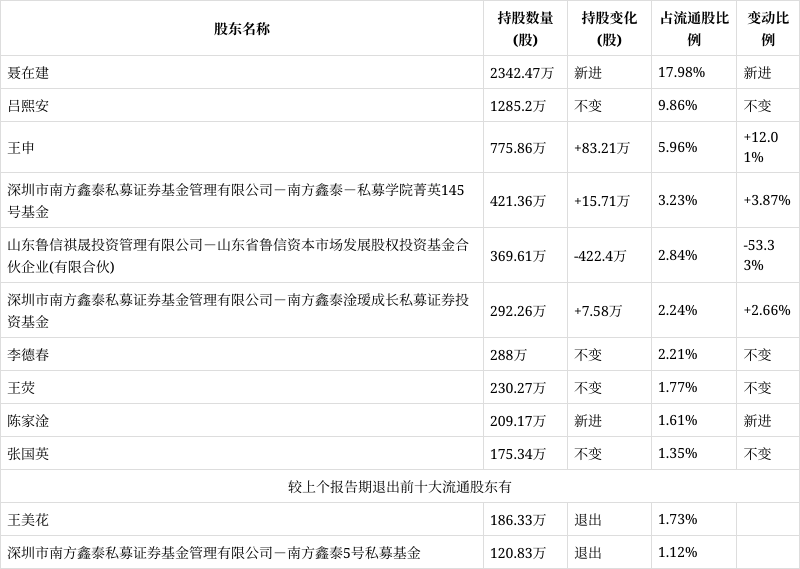Select the 南方鑫泰淦瑗成长私募证券投资基金 shareholder name
Screen dimensions: 800x569
tap(238, 310)
